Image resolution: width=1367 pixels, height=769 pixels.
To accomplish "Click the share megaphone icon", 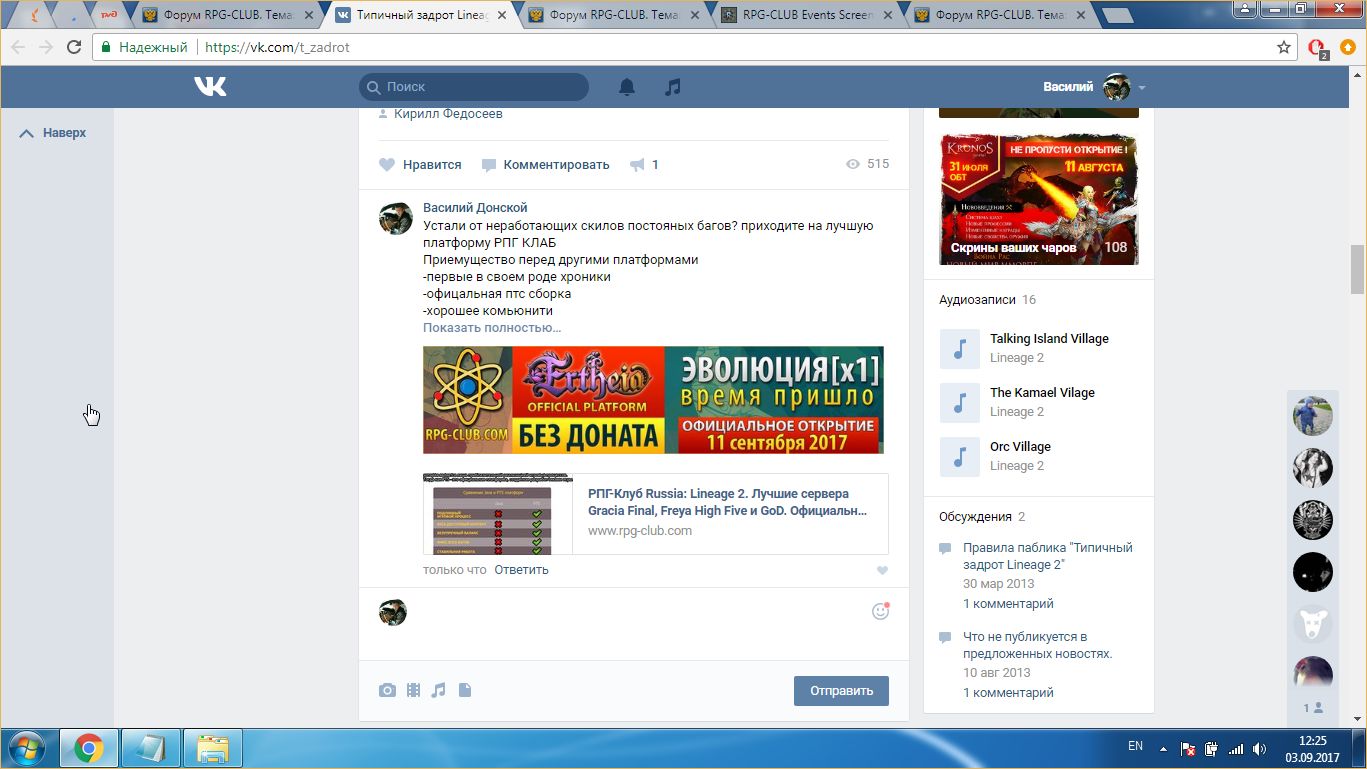I will [x=637, y=165].
